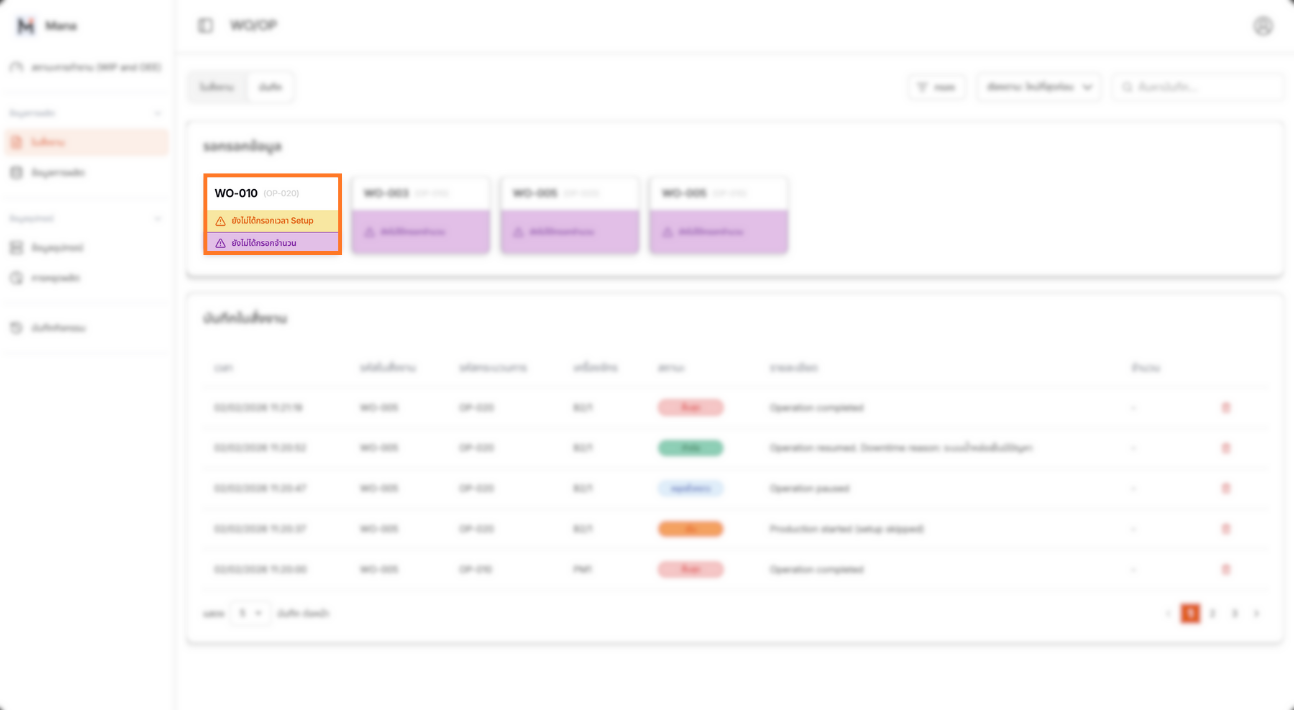
Task: Delete the "Operation resumed" log entry
Action: (x=1226, y=448)
